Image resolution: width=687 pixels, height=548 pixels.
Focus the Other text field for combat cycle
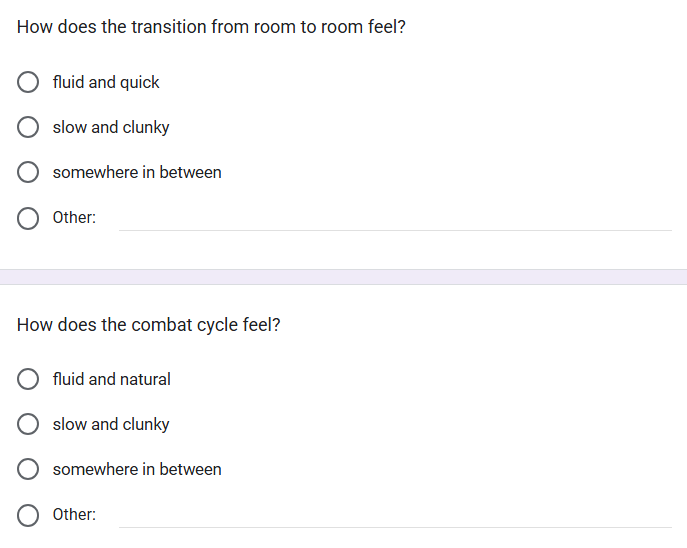tap(395, 516)
